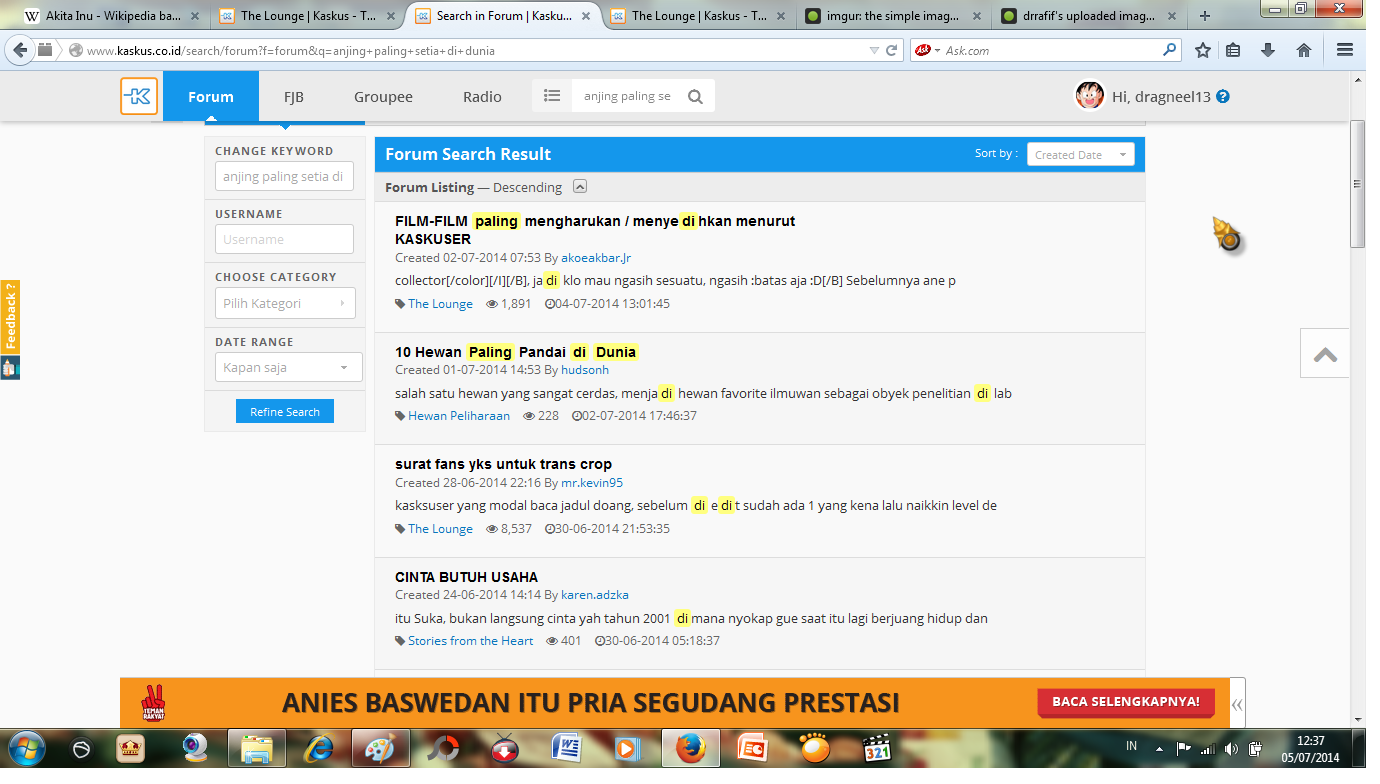The image size is (1380, 784).
Task: Select the Forum tab
Action: pos(211,97)
